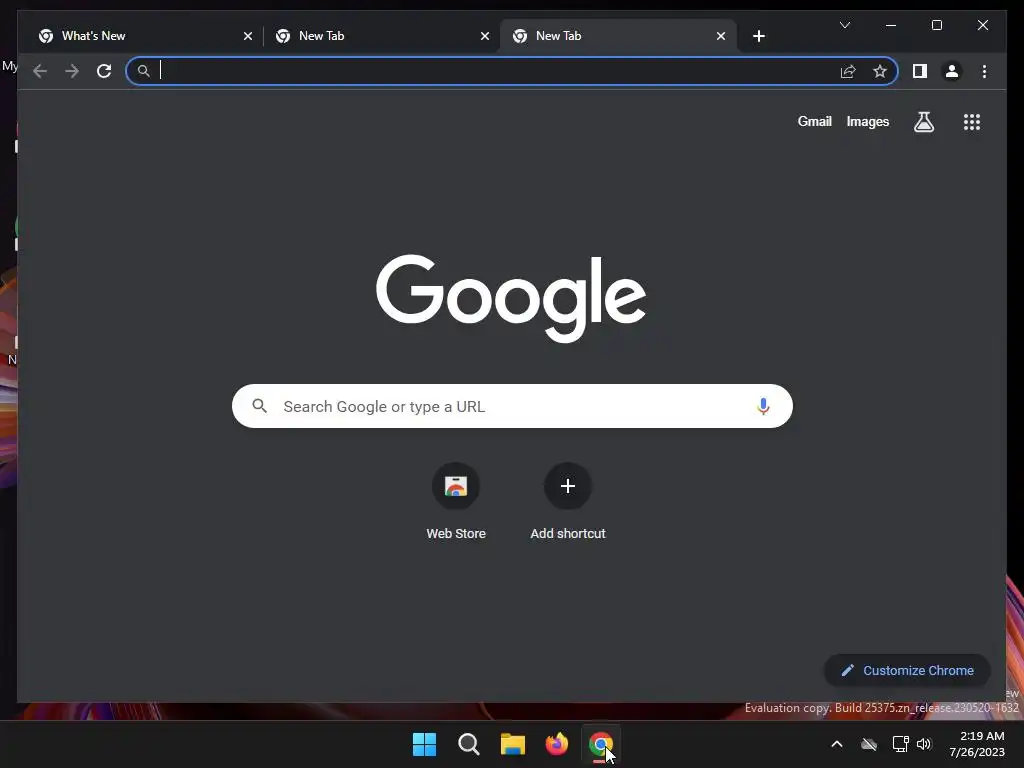Open File Explorer from taskbar

point(513,744)
